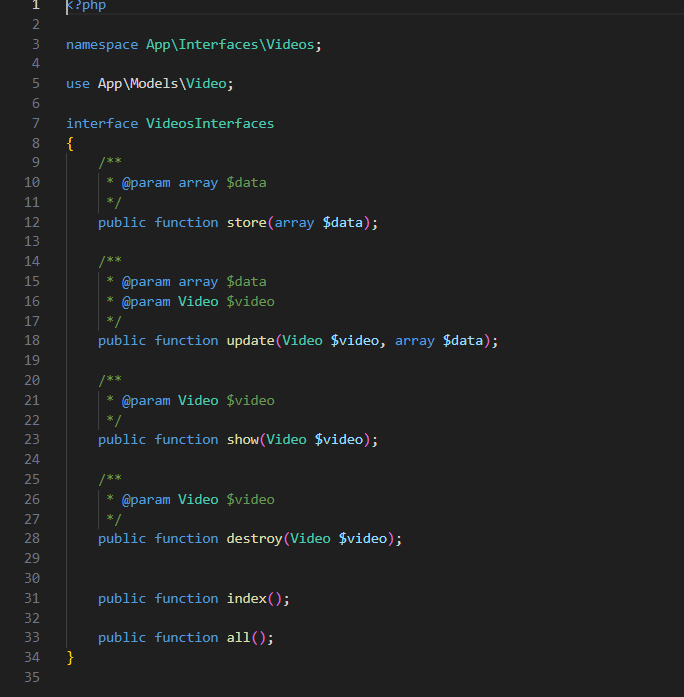
Task: Place cursor on empty line 35
Action: click(200, 677)
